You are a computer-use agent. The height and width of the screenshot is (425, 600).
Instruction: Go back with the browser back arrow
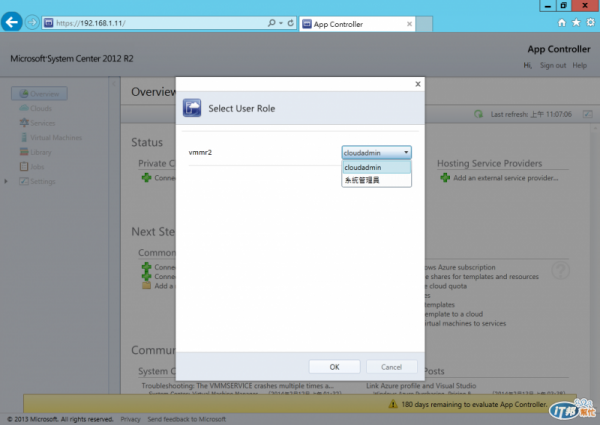click(11, 22)
